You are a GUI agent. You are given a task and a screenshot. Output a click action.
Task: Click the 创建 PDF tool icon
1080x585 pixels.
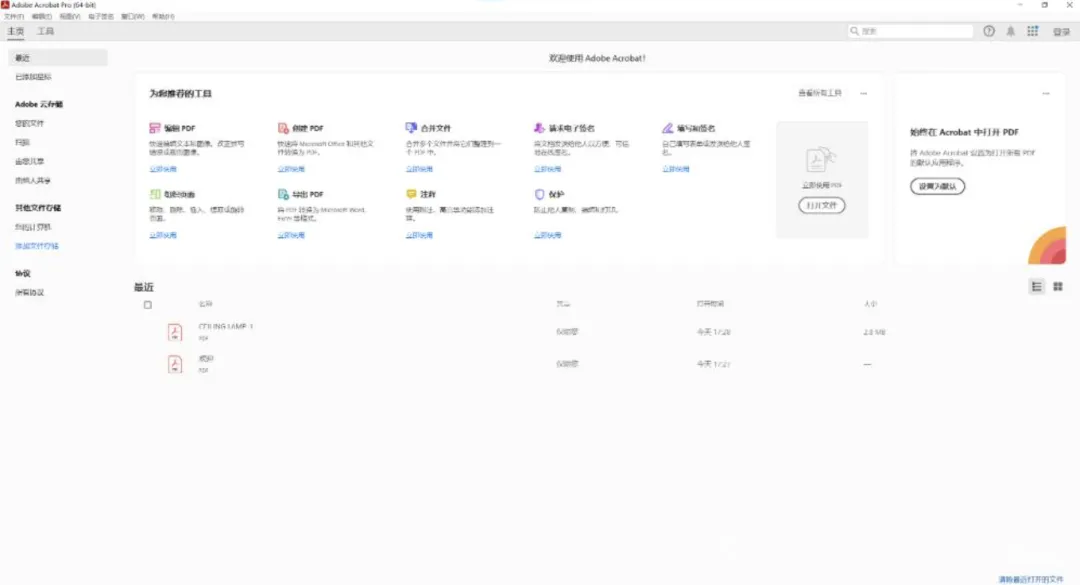click(x=282, y=128)
